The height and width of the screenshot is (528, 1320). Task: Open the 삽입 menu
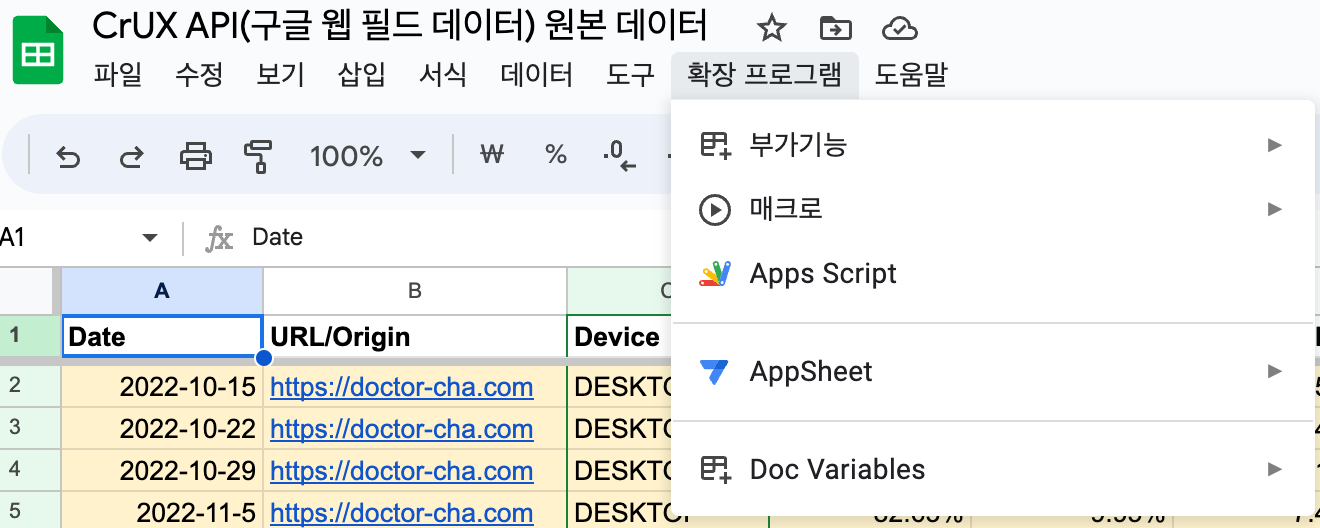coord(362,74)
